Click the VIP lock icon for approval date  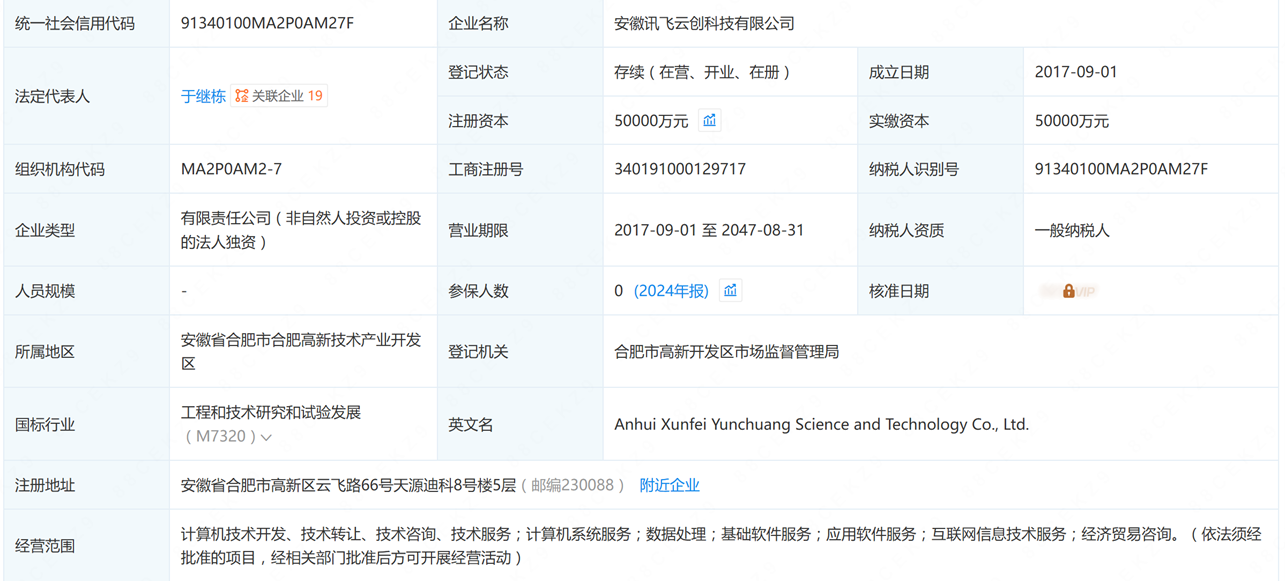(x=1068, y=291)
